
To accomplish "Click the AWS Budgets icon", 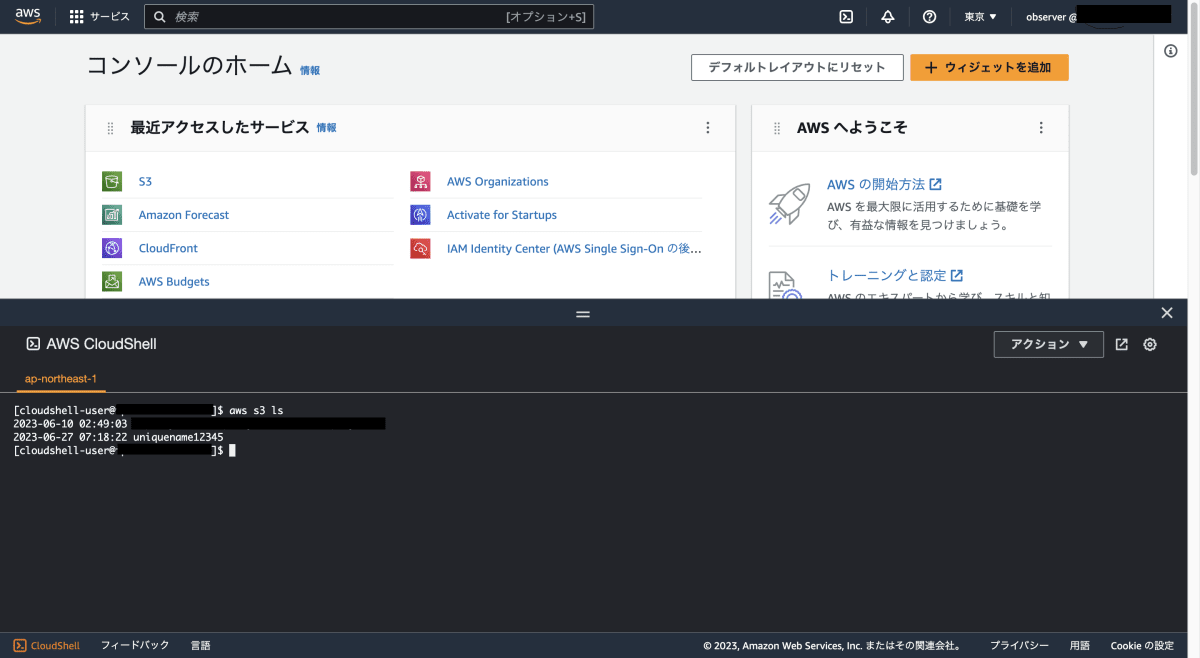I will (112, 281).
